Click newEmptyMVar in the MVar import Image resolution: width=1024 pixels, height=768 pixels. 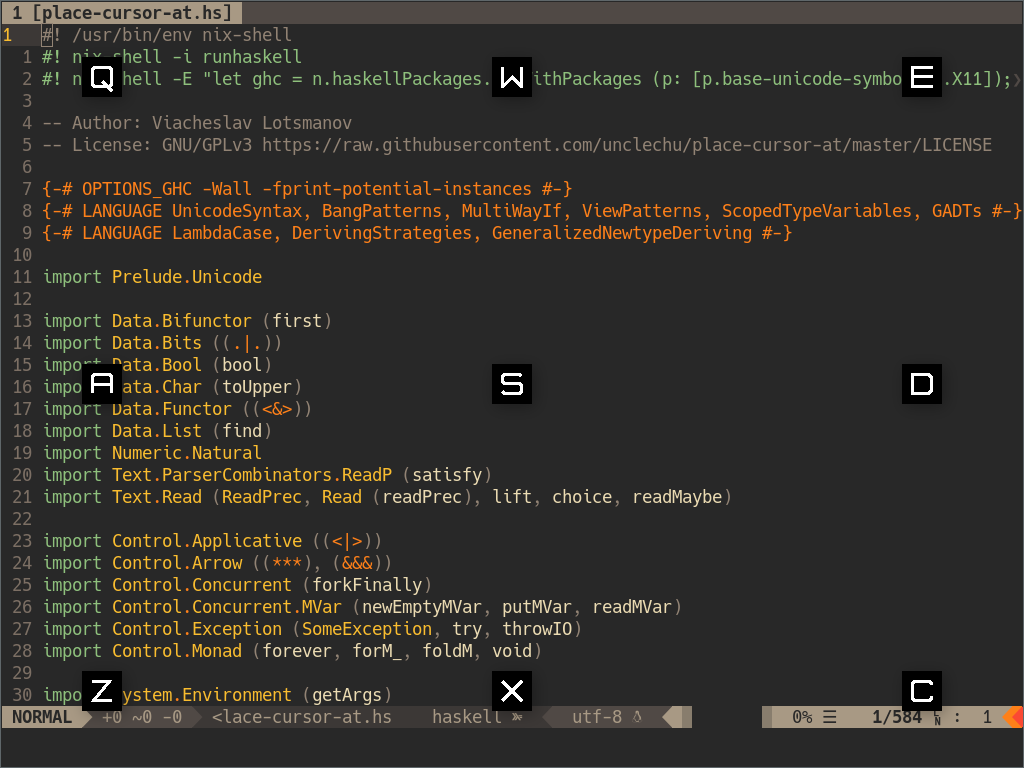point(422,607)
